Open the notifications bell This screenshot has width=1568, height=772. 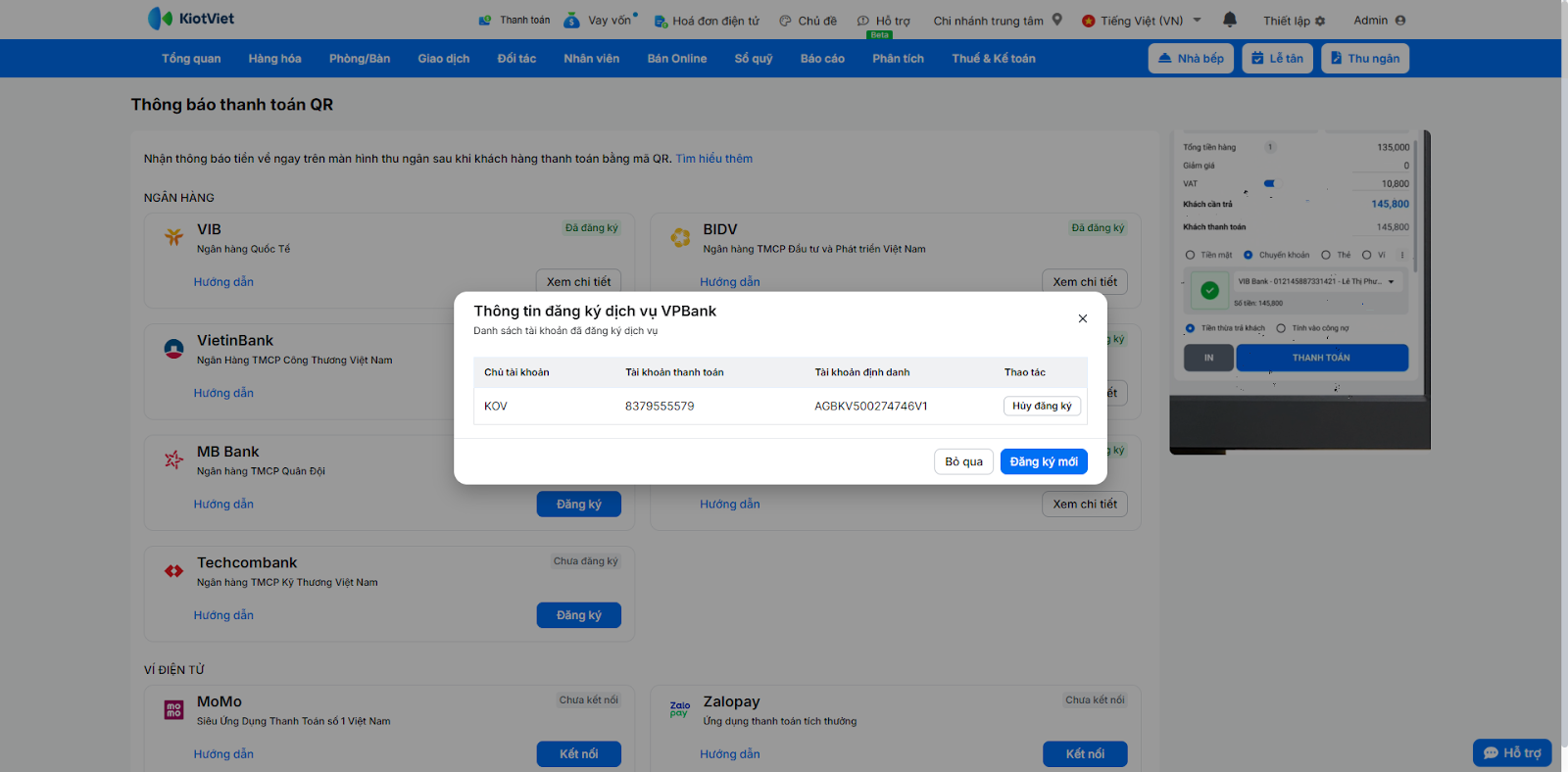pyautogui.click(x=1230, y=20)
